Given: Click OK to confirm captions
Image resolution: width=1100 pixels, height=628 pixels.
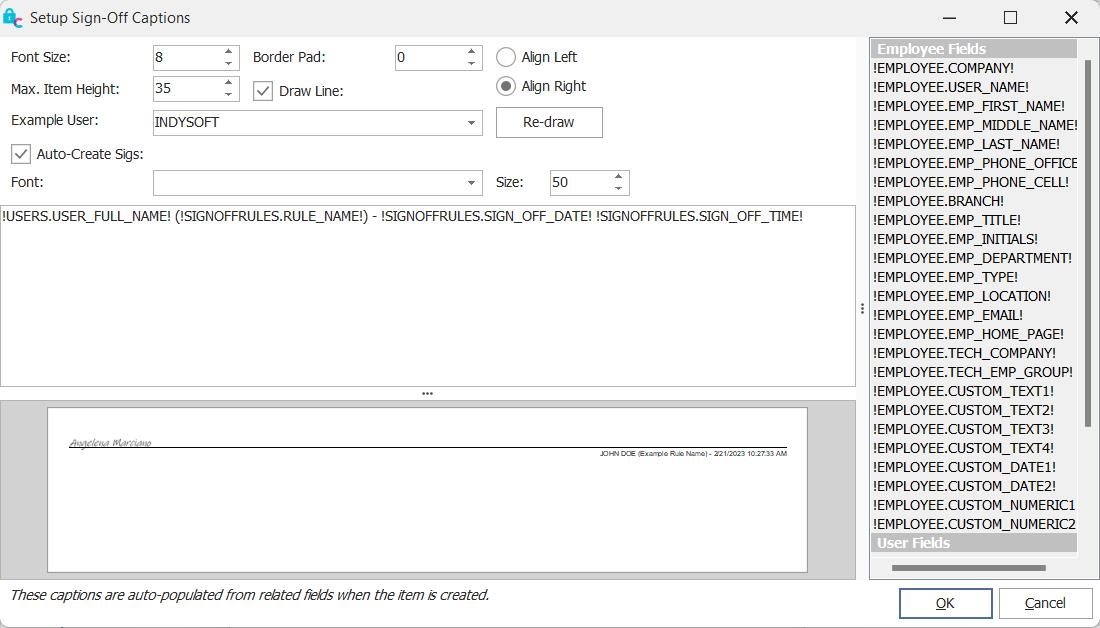Looking at the screenshot, I should [x=945, y=603].
